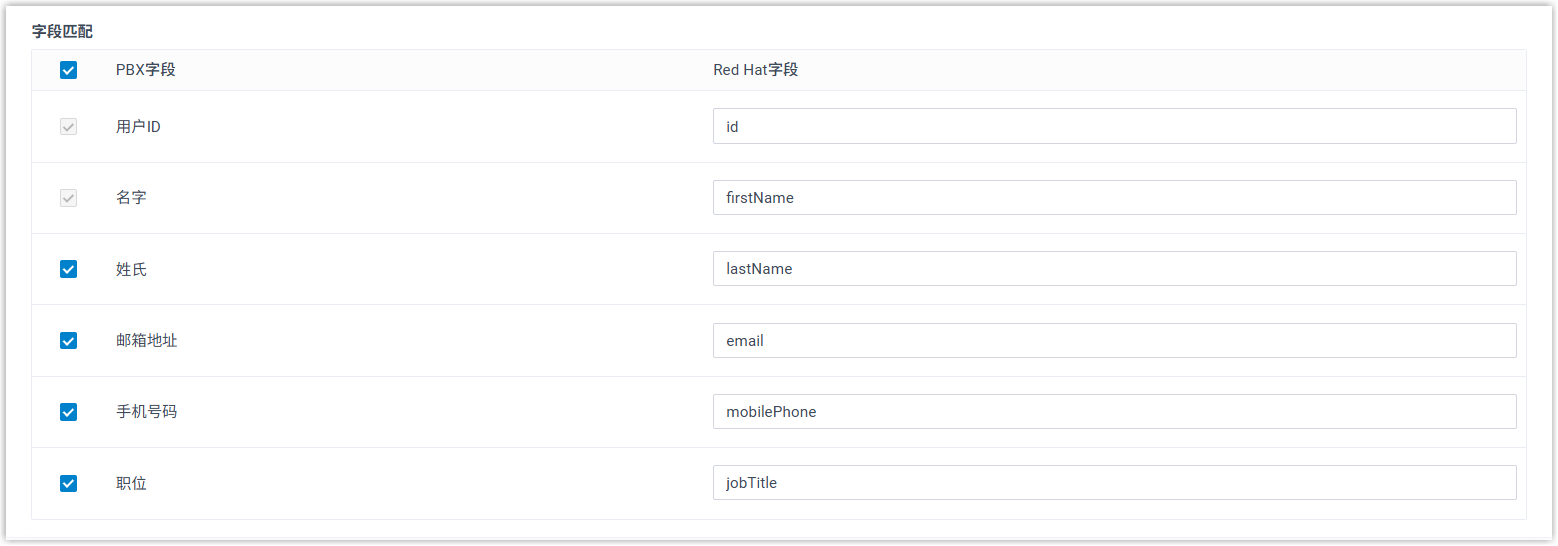Uncheck the 姓氏 field checkbox
Image resolution: width=1558 pixels, height=546 pixels.
tap(68, 269)
